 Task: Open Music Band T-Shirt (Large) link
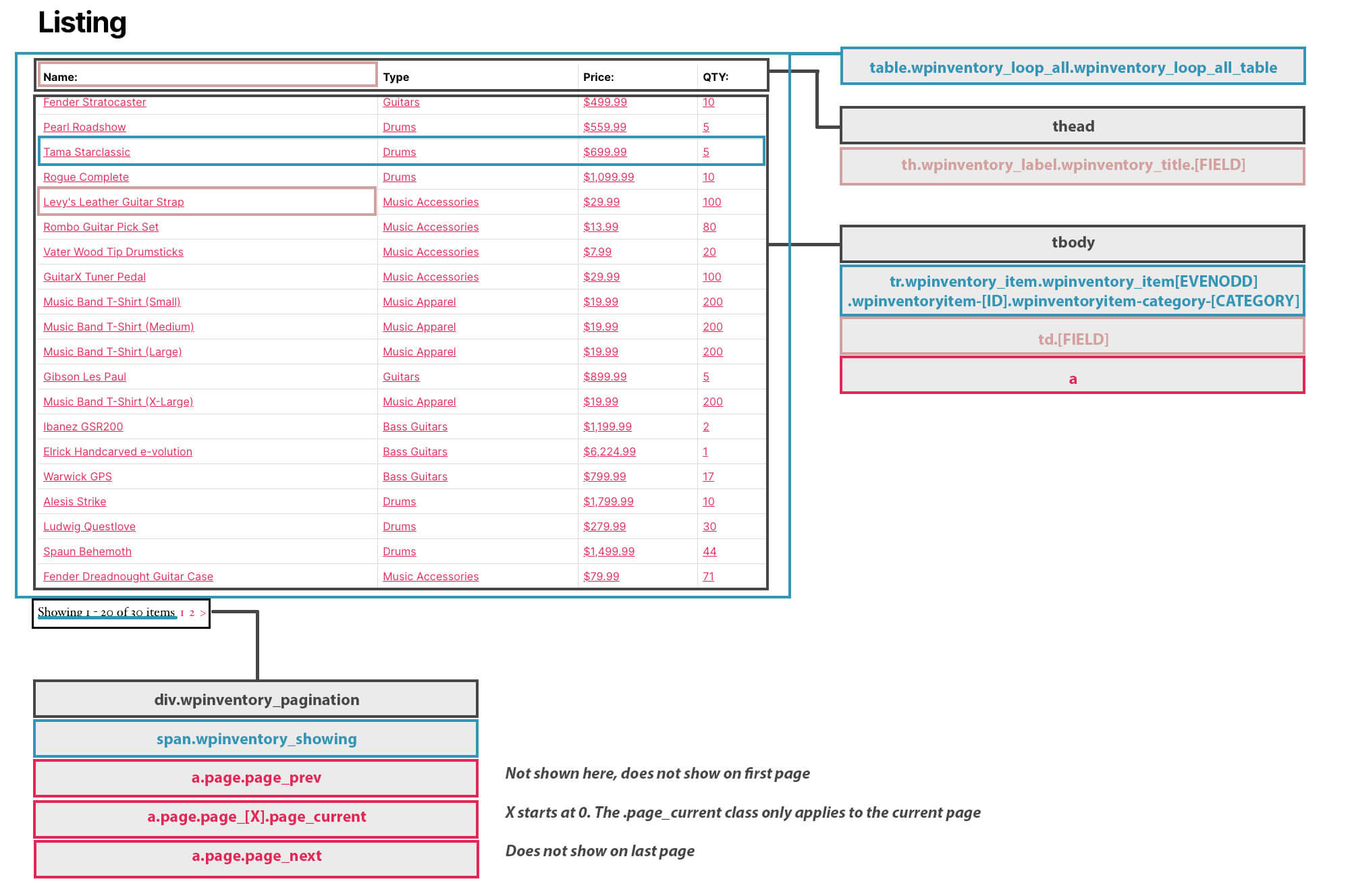[x=113, y=352]
